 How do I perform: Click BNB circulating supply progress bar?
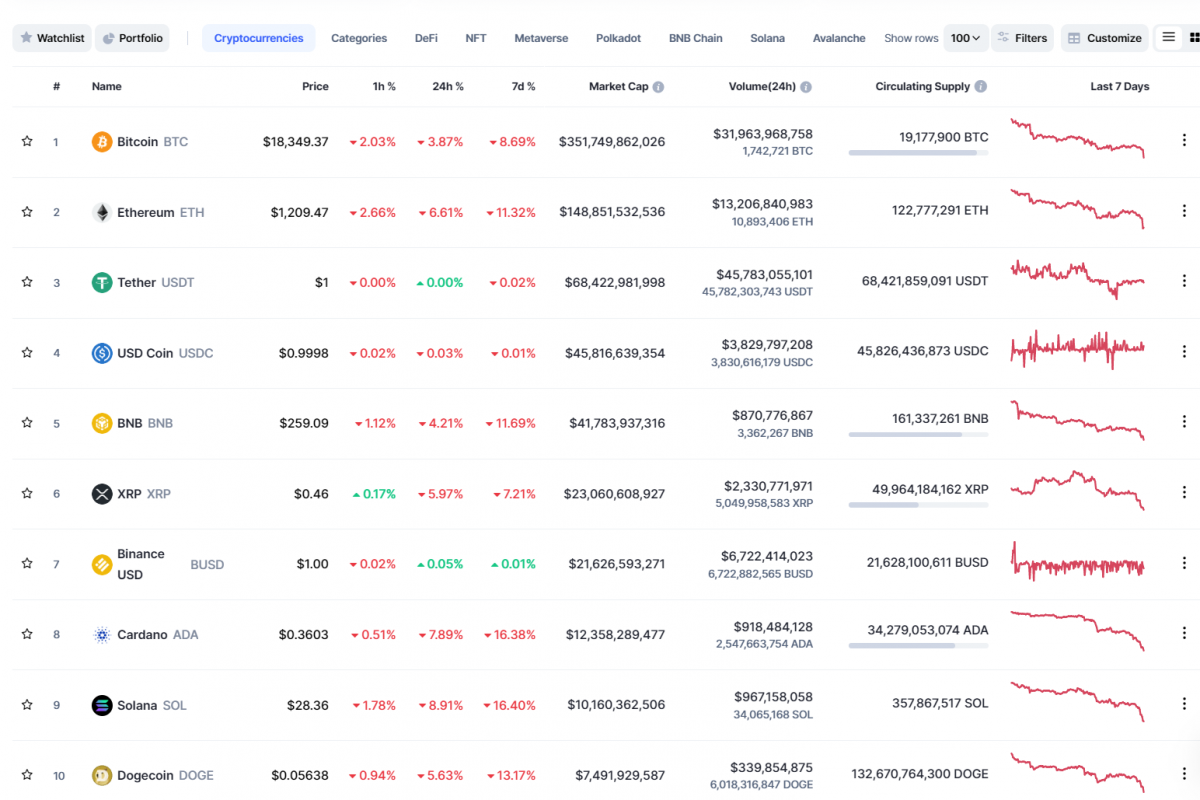(919, 435)
